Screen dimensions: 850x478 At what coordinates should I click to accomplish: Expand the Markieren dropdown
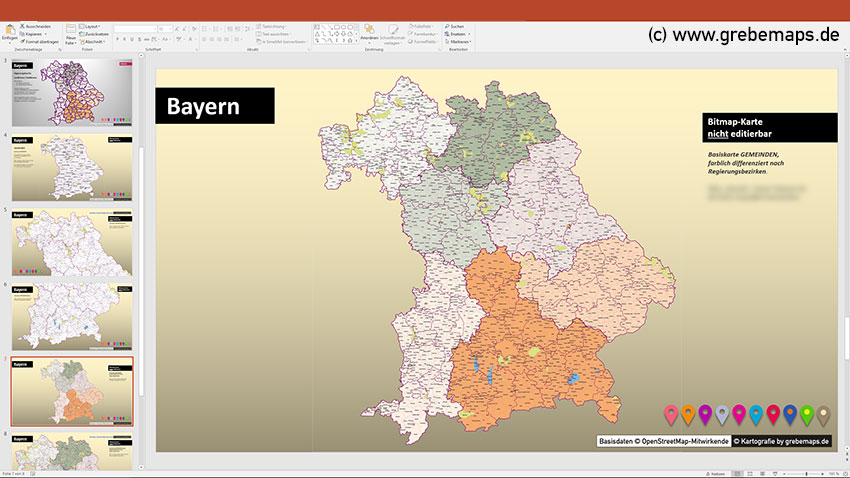458,41
